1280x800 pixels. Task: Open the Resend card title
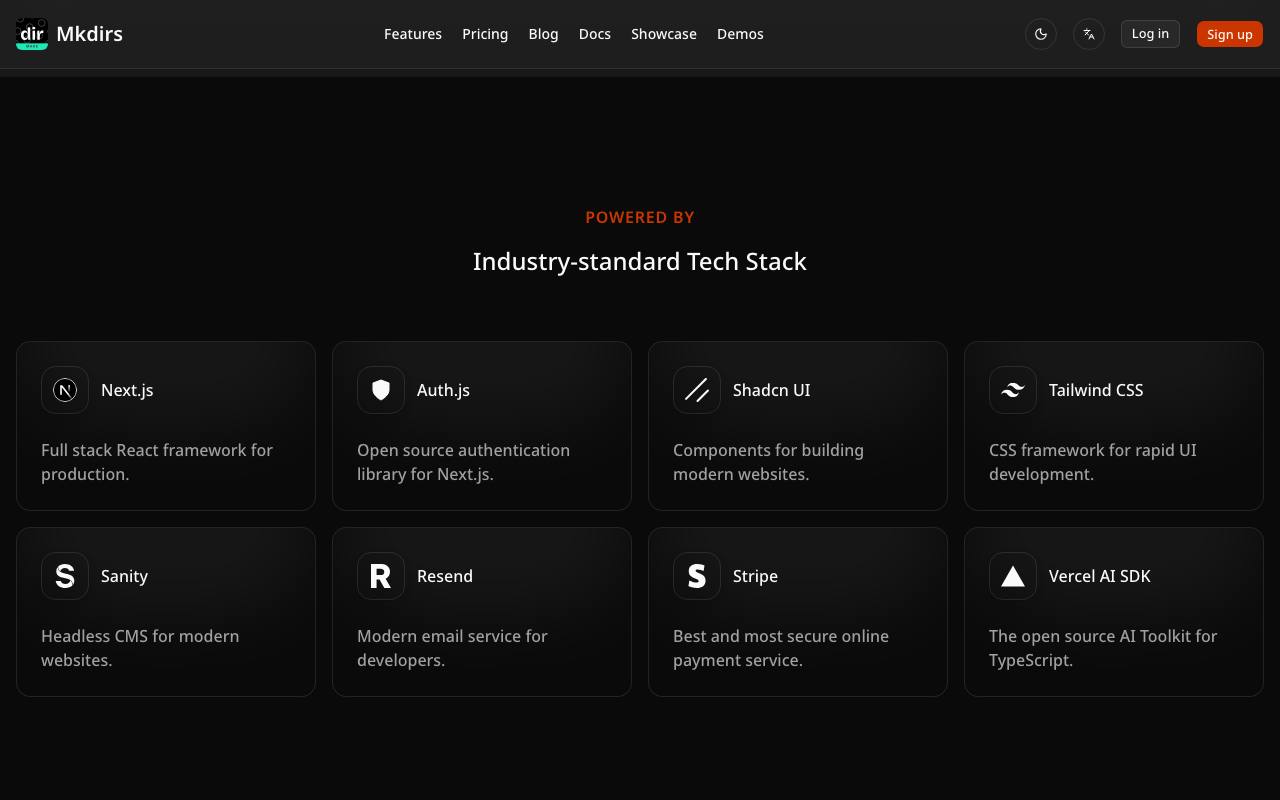pos(445,576)
